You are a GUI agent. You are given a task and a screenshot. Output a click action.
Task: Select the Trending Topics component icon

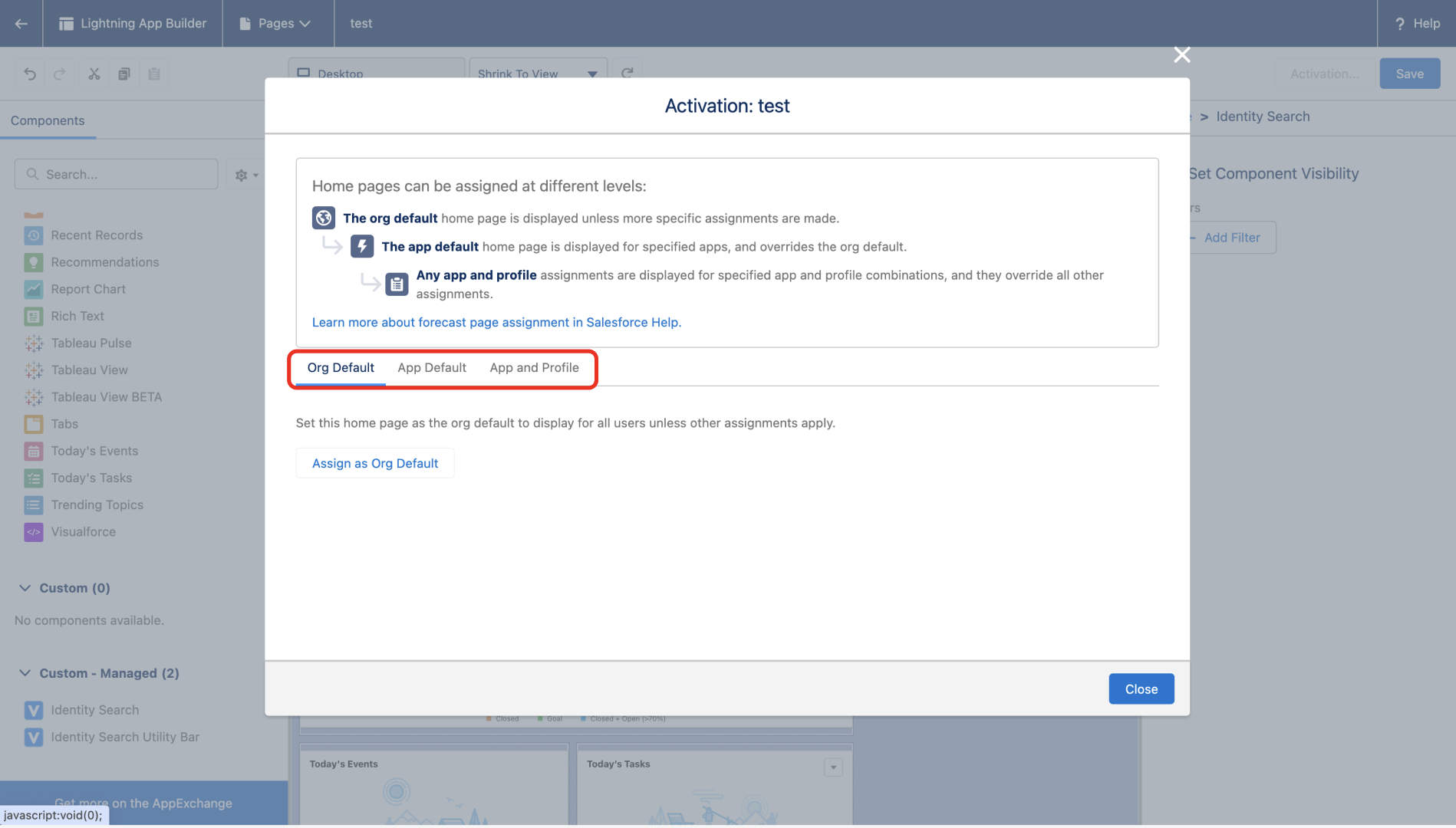[x=34, y=504]
